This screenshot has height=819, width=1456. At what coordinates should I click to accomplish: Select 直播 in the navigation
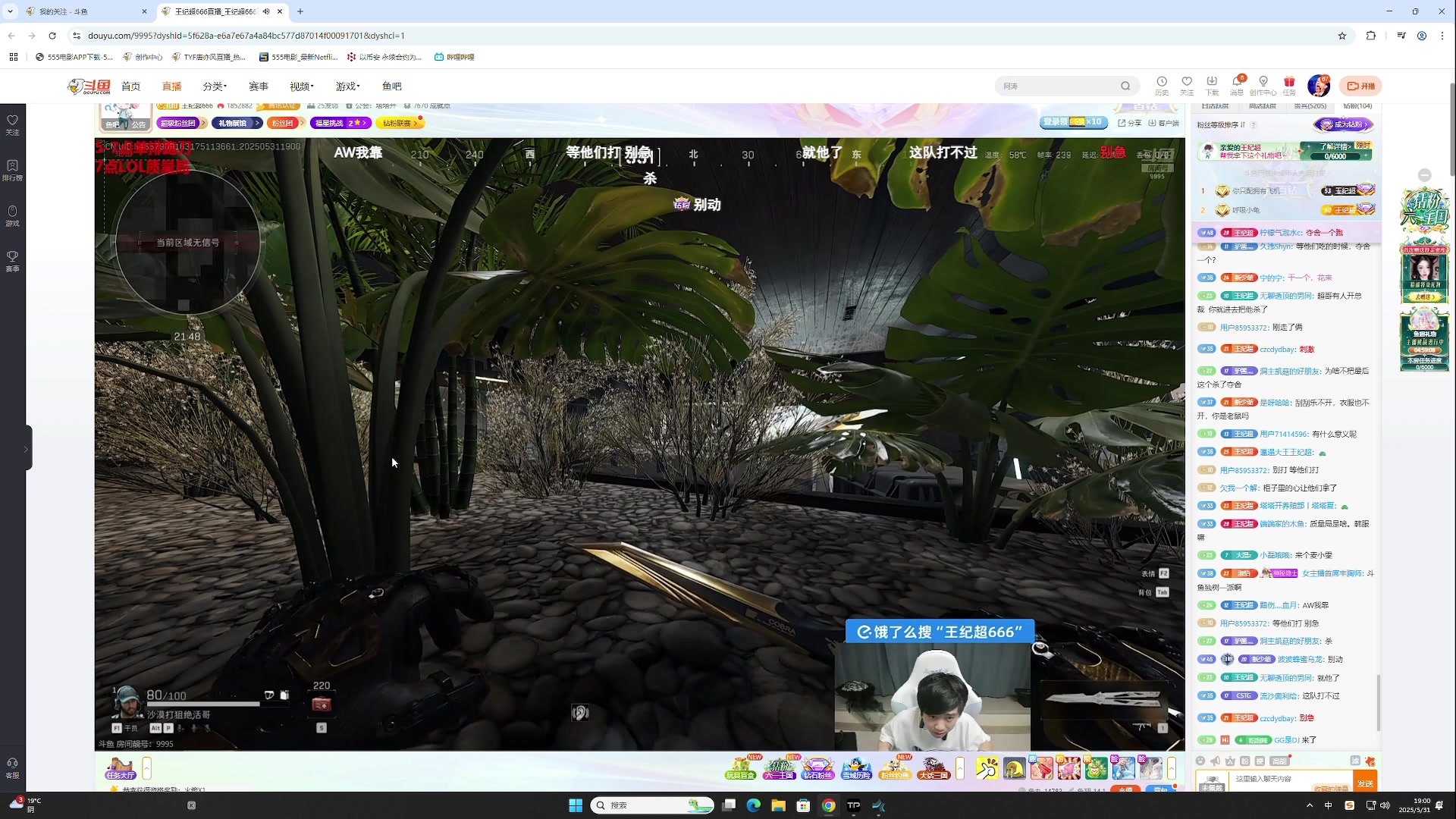(x=172, y=86)
